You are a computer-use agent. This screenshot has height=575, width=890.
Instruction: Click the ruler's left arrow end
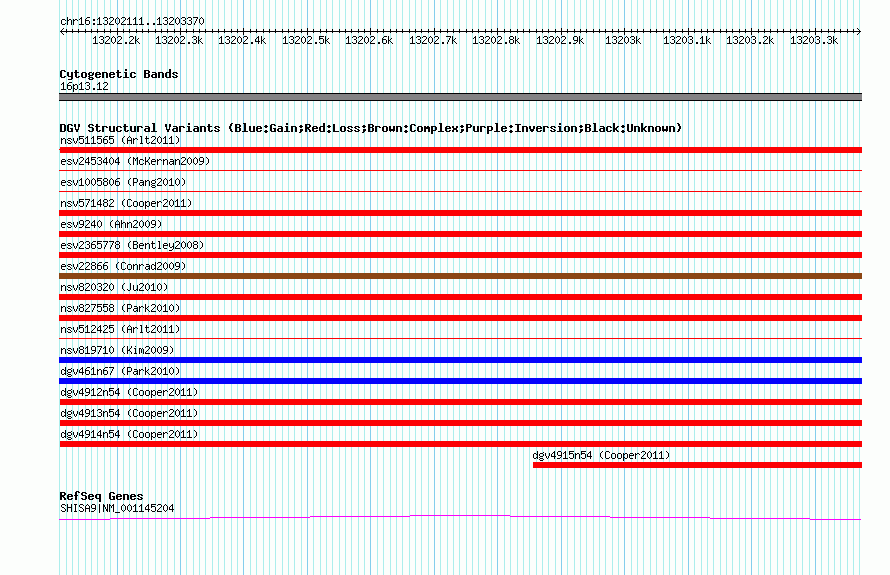pos(62,31)
